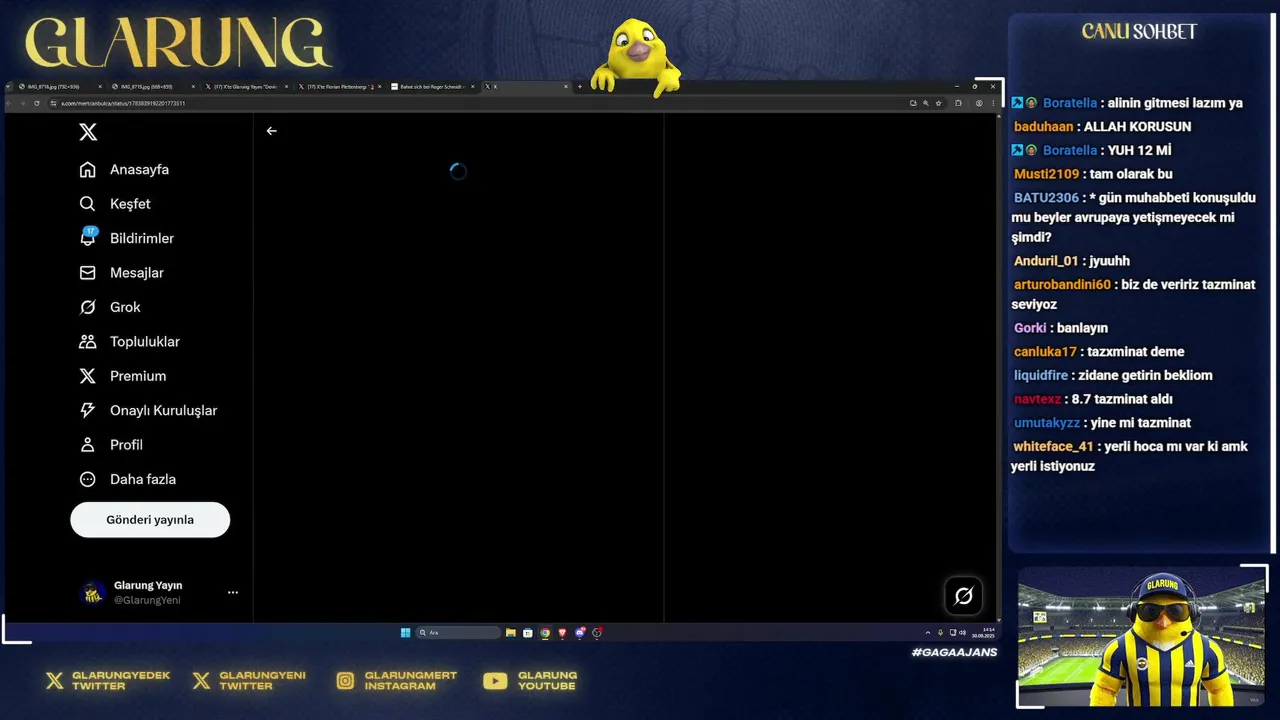Open Mesajlar envelope icon
Screen dimensions: 1280x720
[88, 273]
